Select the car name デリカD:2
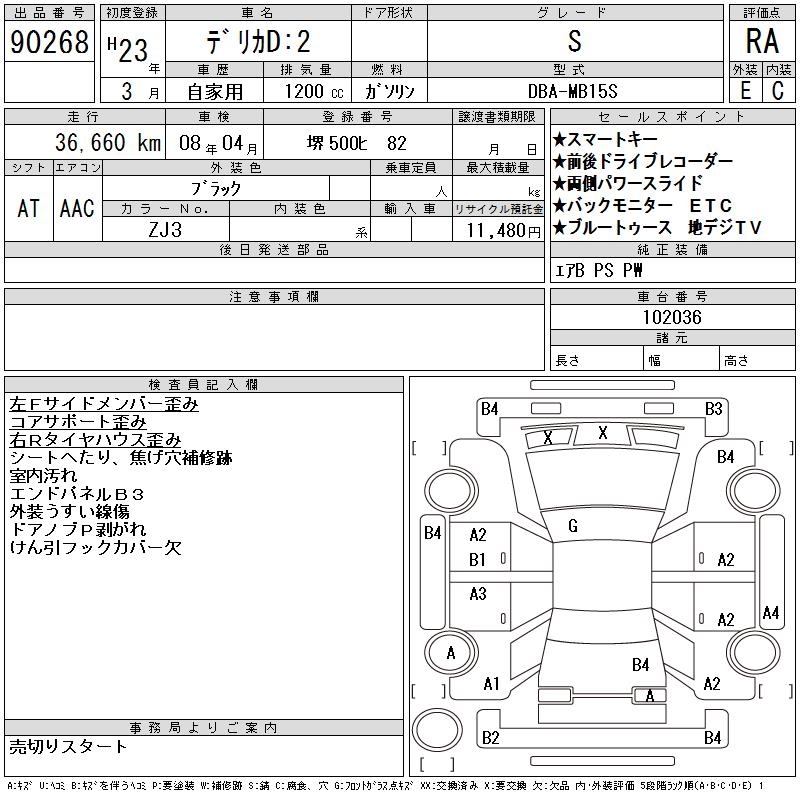Screen dimensions: 800x800 [x=258, y=42]
